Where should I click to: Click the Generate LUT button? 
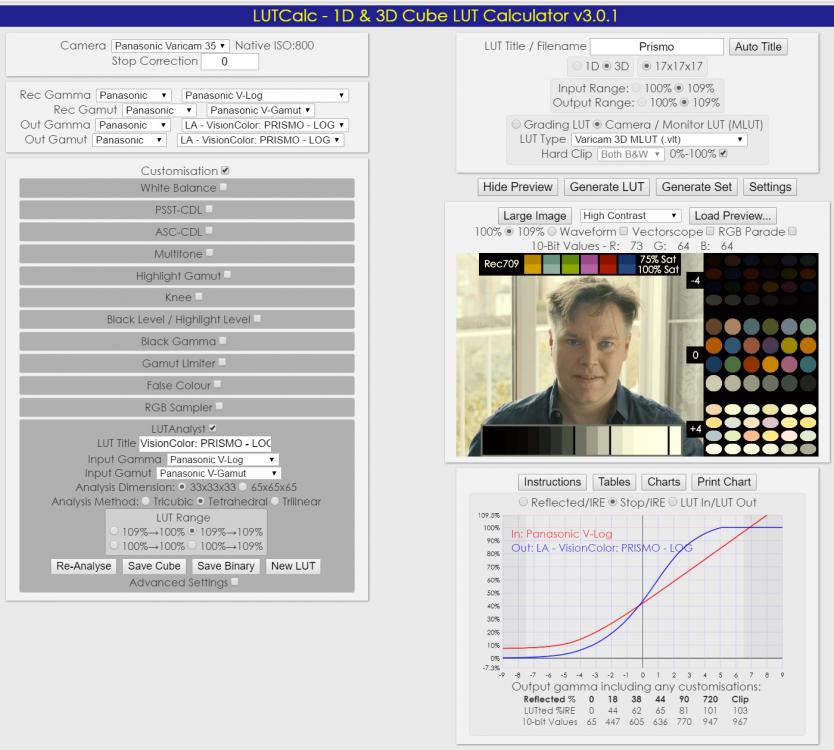(606, 186)
